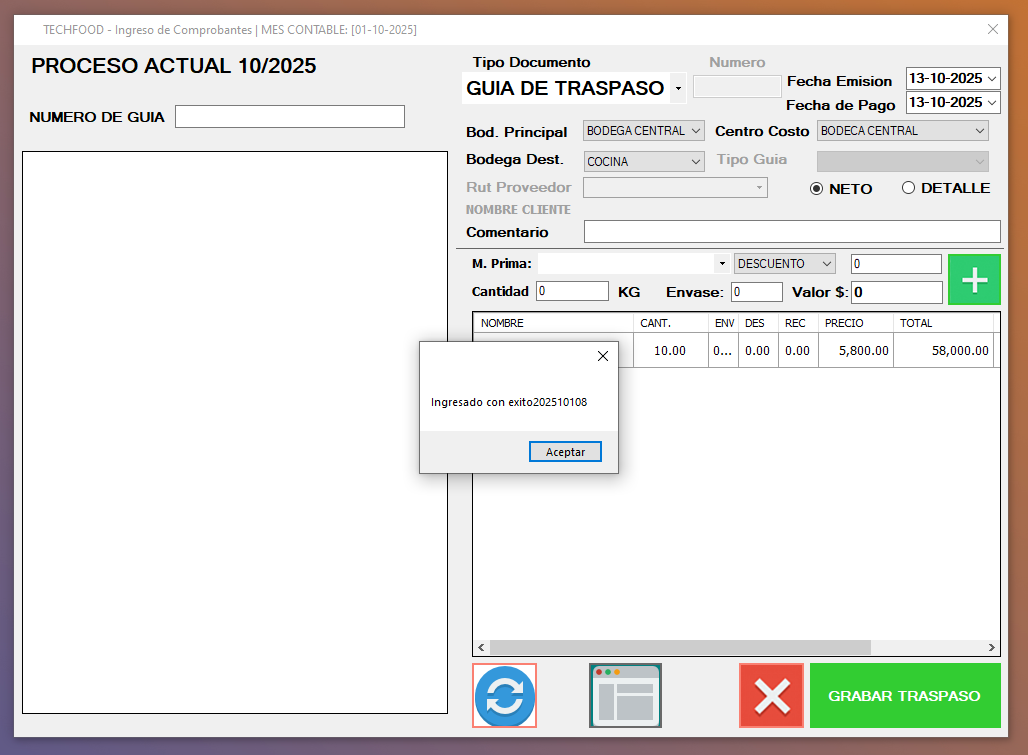Click the blue refresh arrows icon
Image resolution: width=1028 pixels, height=755 pixels.
[505, 696]
